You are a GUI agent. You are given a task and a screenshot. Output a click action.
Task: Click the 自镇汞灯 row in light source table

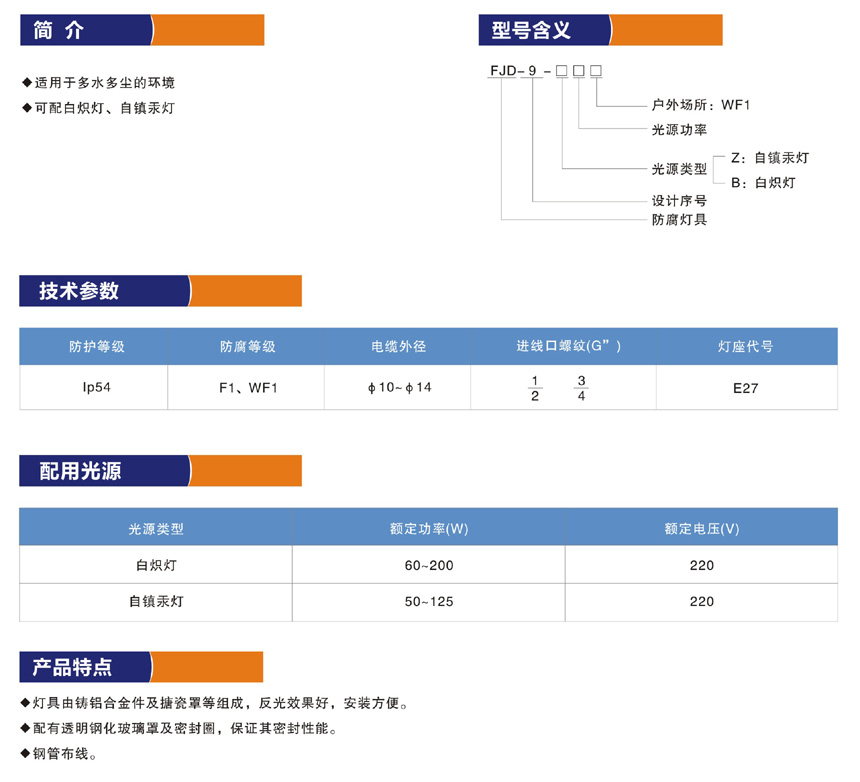[x=156, y=602]
